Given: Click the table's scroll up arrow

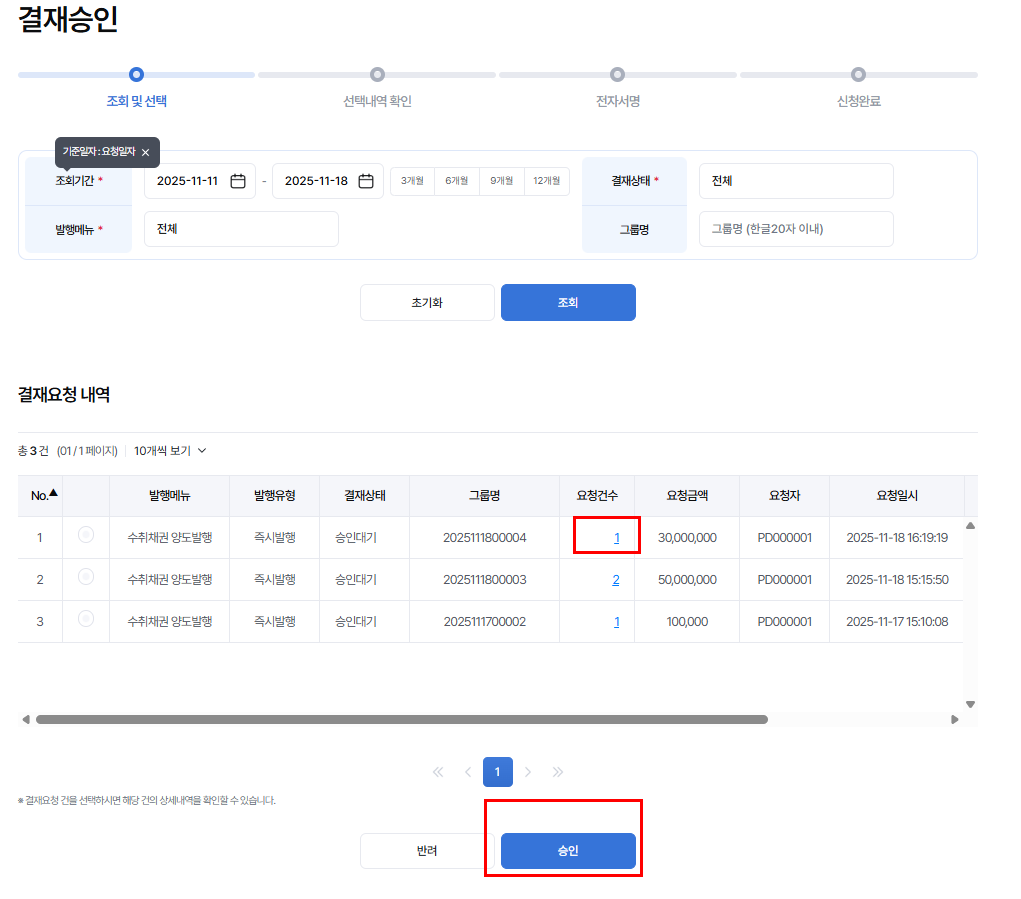Looking at the screenshot, I should 970,525.
